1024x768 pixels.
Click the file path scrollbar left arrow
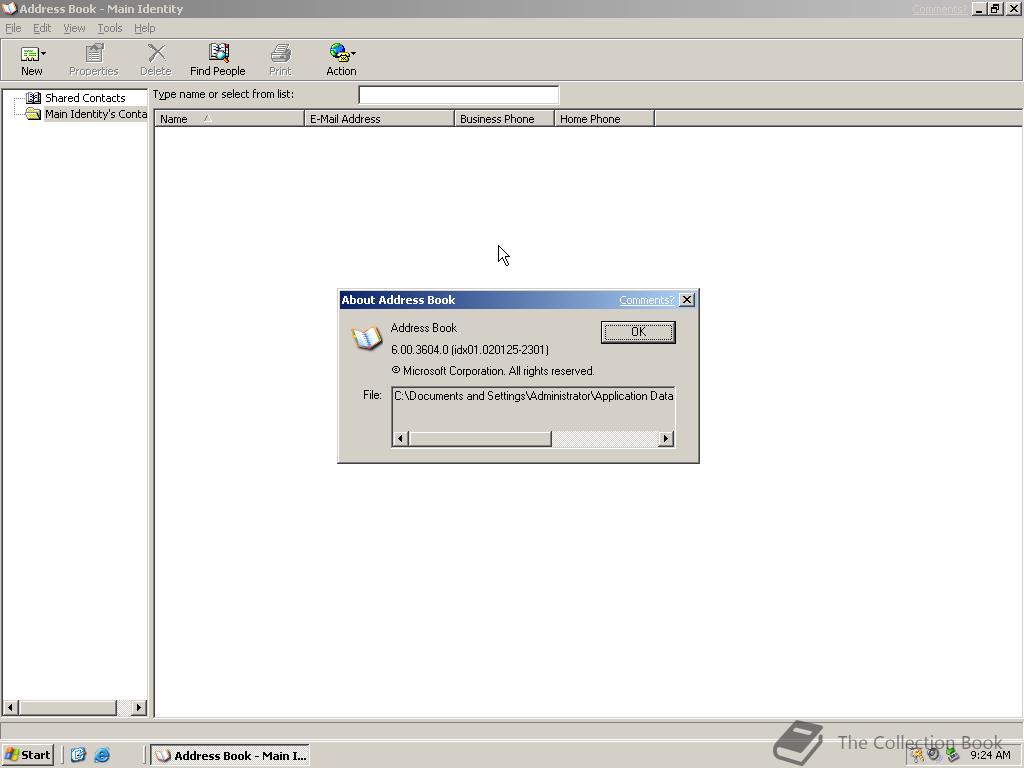[x=400, y=439]
